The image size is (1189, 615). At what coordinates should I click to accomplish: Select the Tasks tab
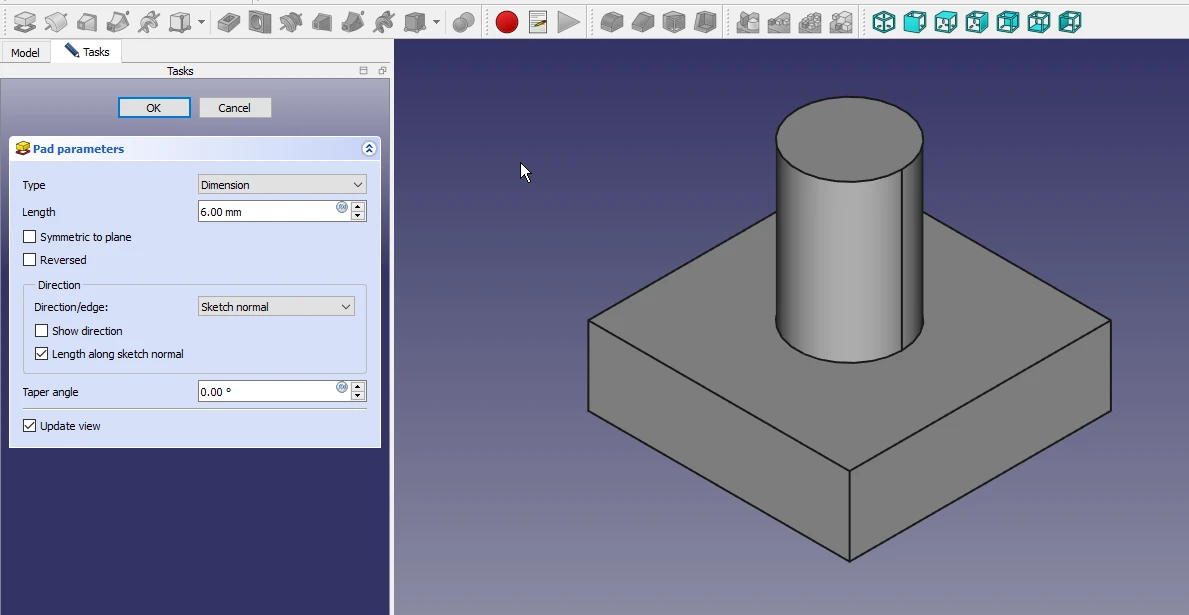pos(87,52)
